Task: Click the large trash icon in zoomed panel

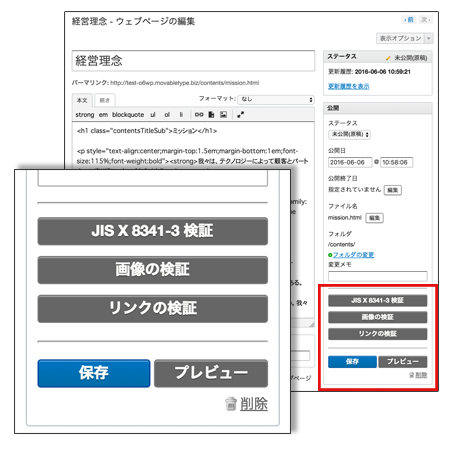Action: (x=231, y=404)
